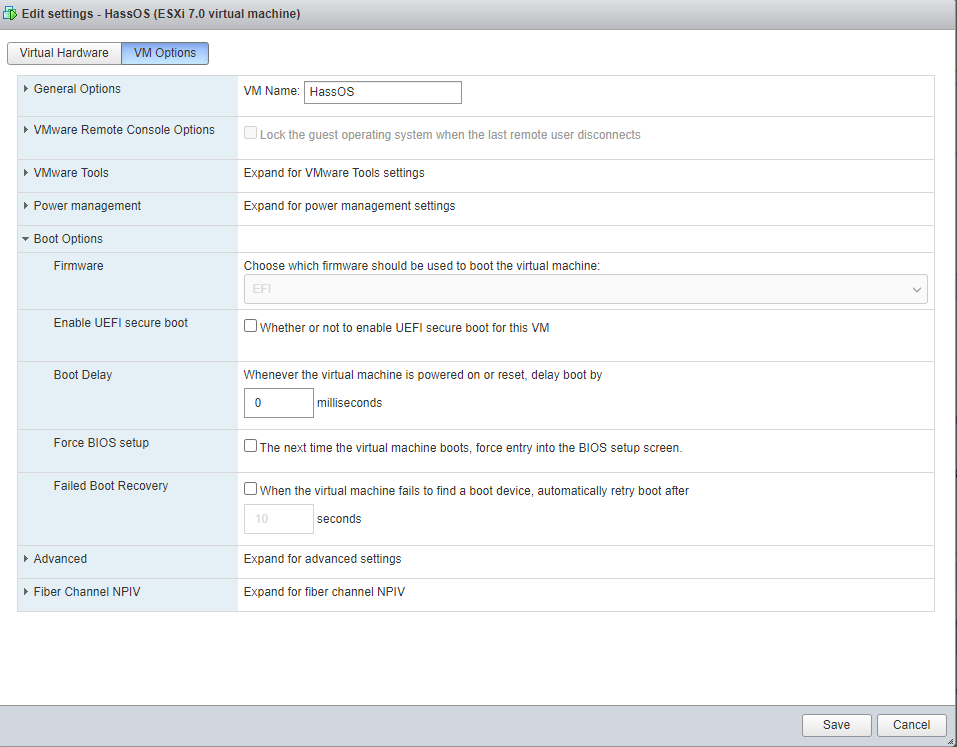Collapse the Boot Options section
957x747 pixels.
pyautogui.click(x=68, y=239)
